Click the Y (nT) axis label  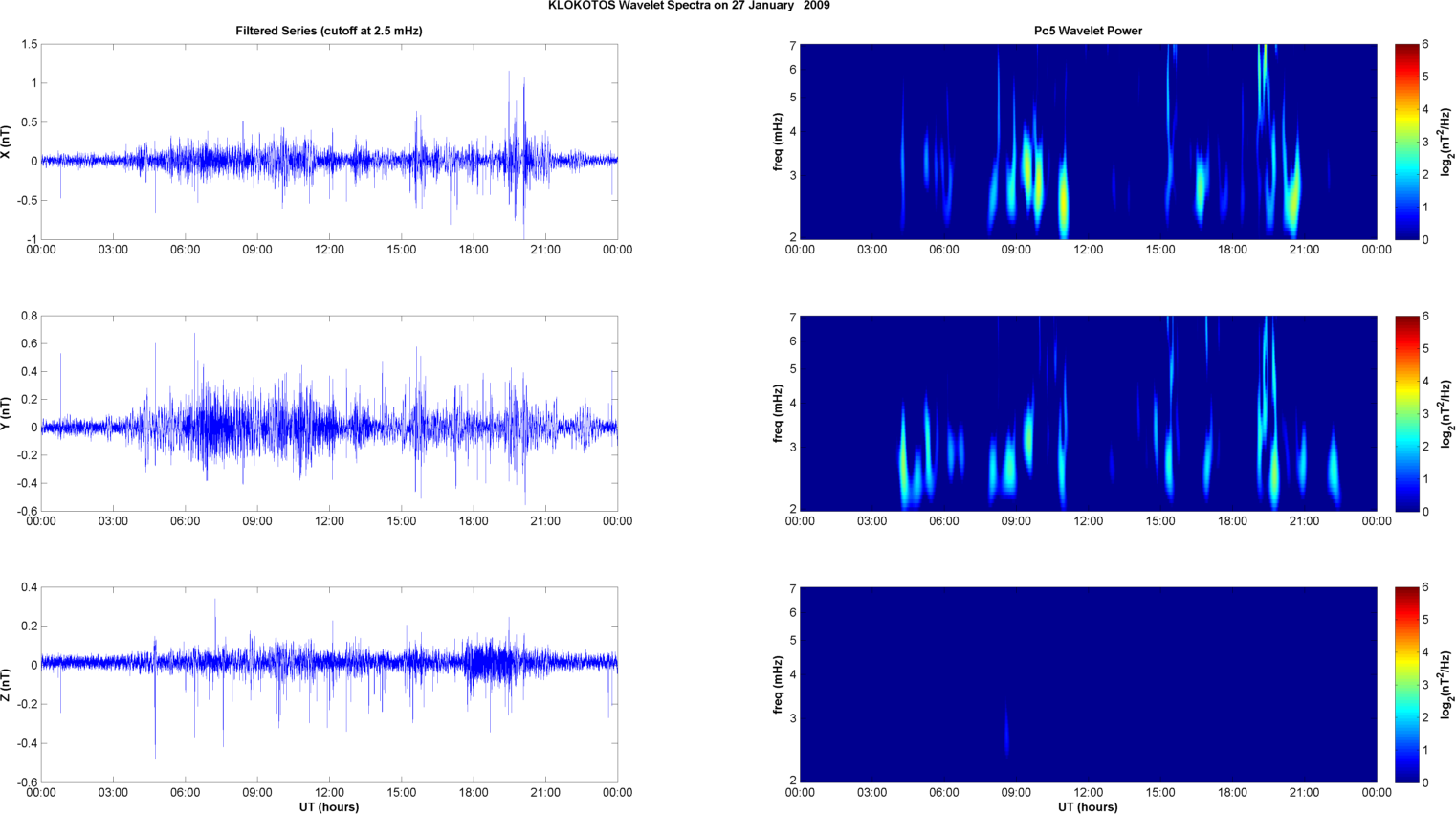tap(7, 413)
